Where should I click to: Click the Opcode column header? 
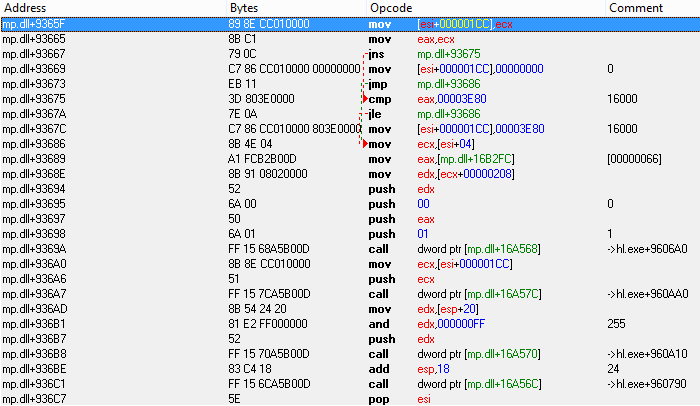[389, 8]
